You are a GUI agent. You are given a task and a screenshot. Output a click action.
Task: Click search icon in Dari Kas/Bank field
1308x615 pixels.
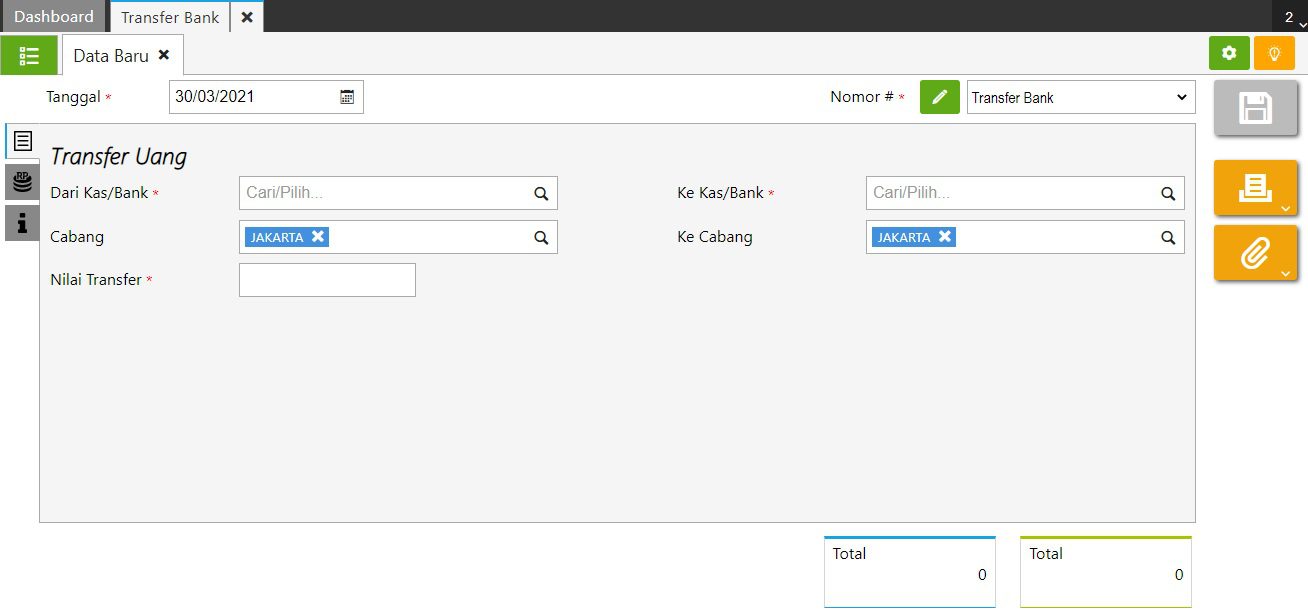coord(541,194)
